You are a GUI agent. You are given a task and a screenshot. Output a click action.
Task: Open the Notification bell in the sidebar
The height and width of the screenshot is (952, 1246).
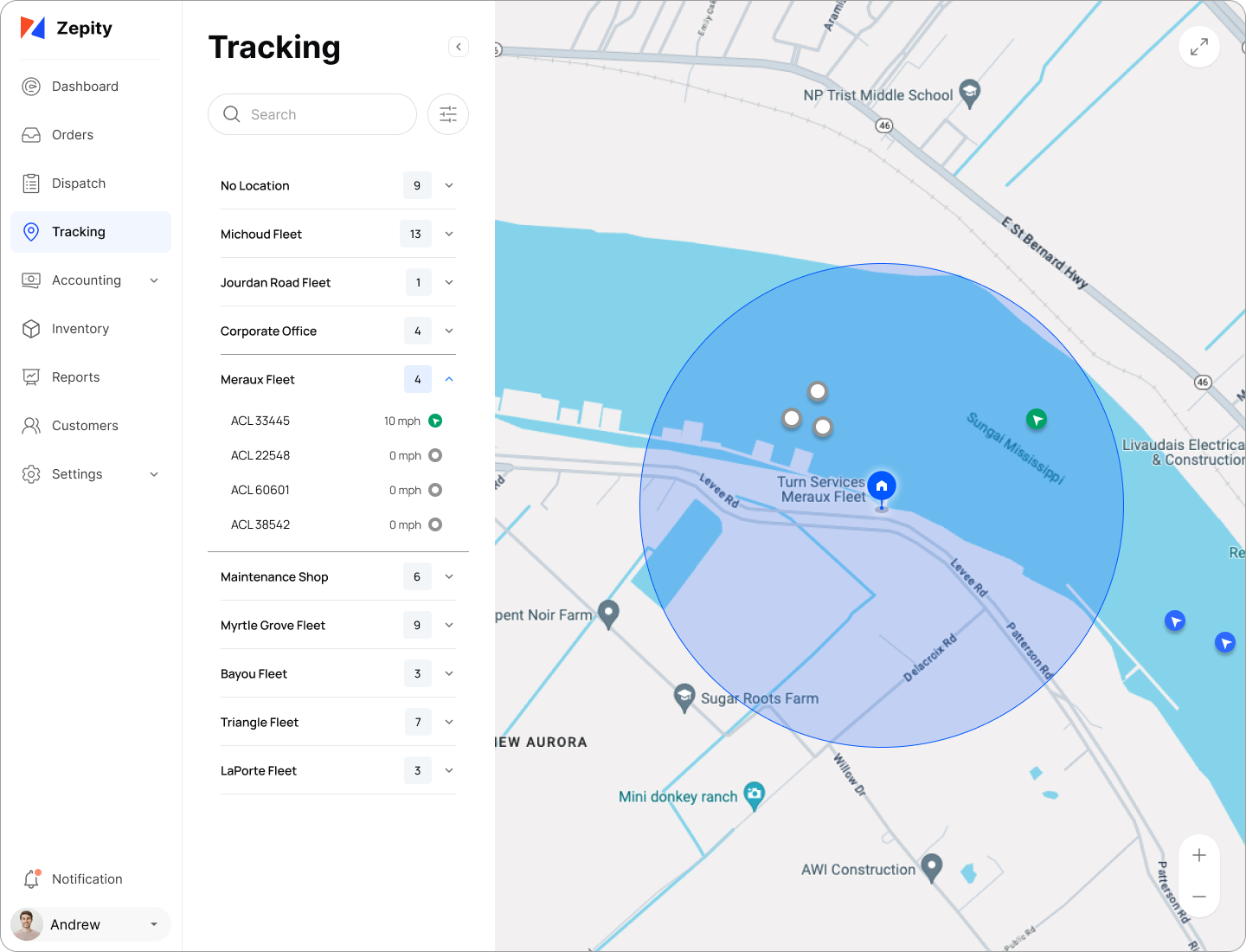point(32,879)
